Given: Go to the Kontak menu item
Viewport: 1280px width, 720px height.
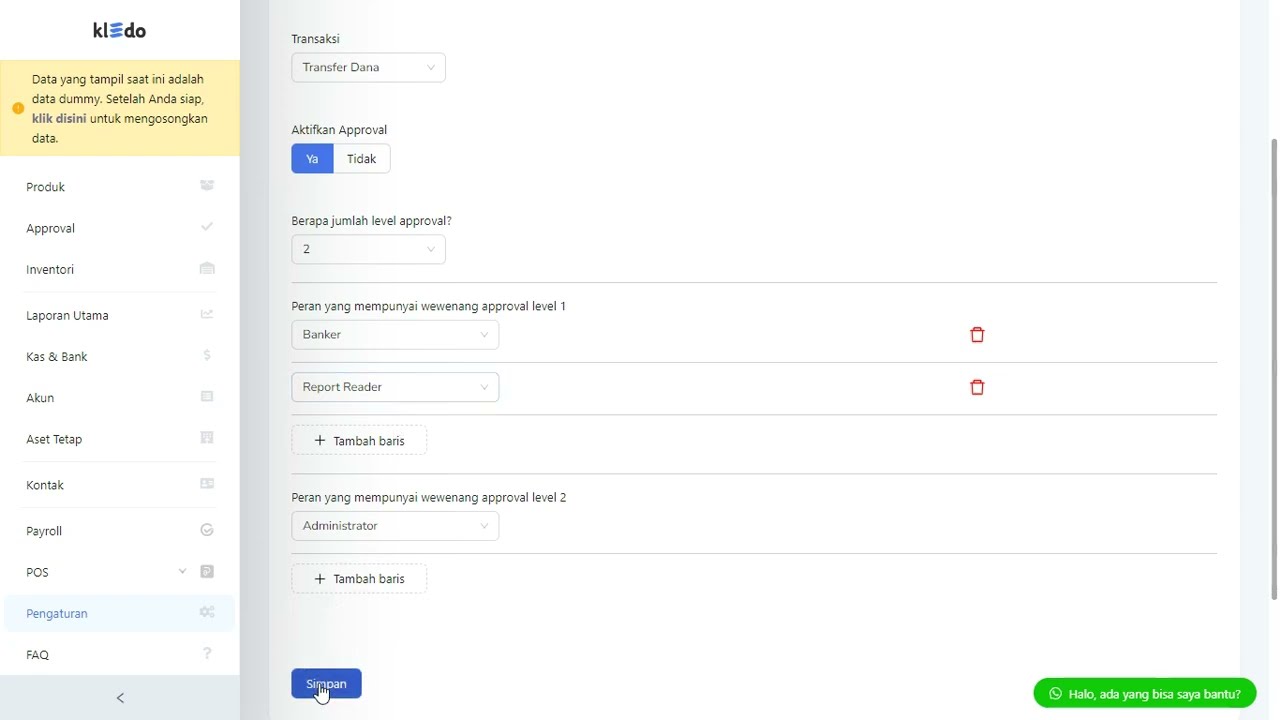Looking at the screenshot, I should (45, 485).
